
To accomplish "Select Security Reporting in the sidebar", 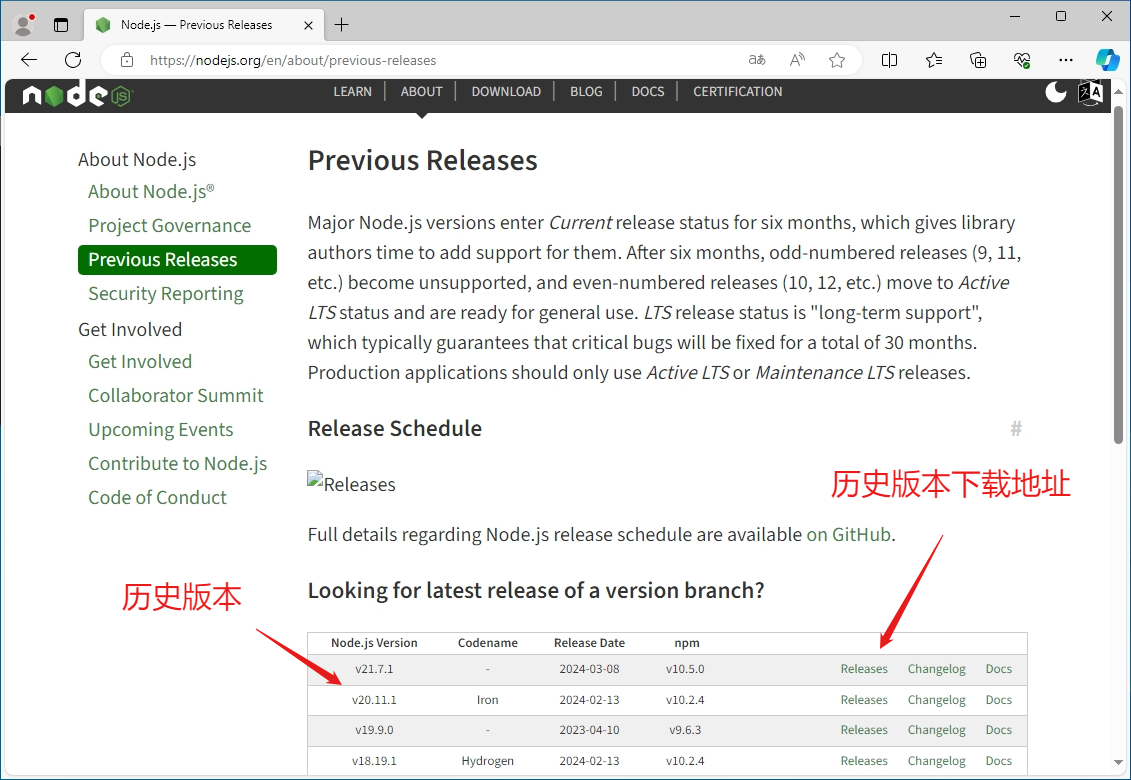I will click(x=166, y=293).
